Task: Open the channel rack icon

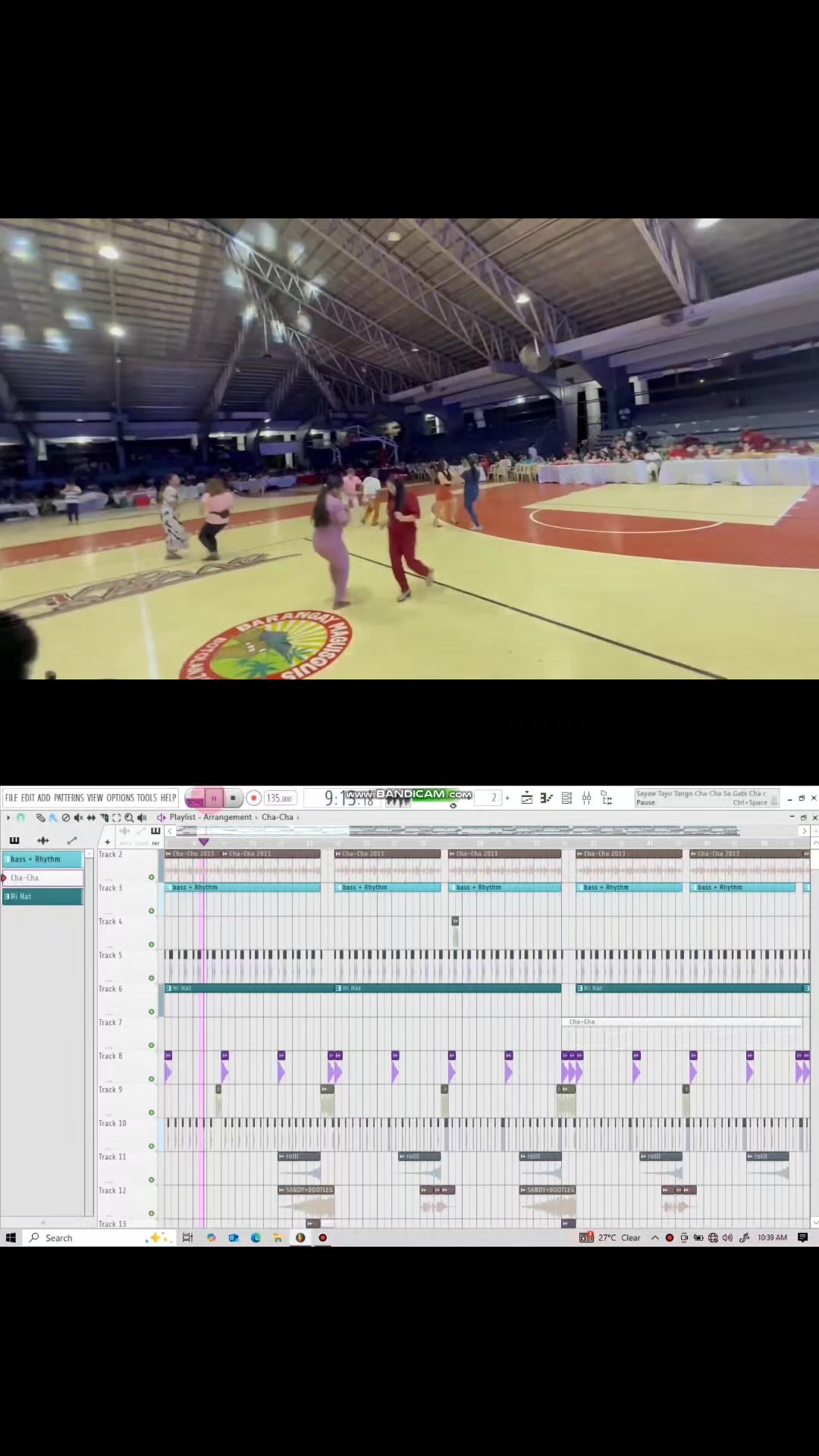Action: pyautogui.click(x=566, y=798)
